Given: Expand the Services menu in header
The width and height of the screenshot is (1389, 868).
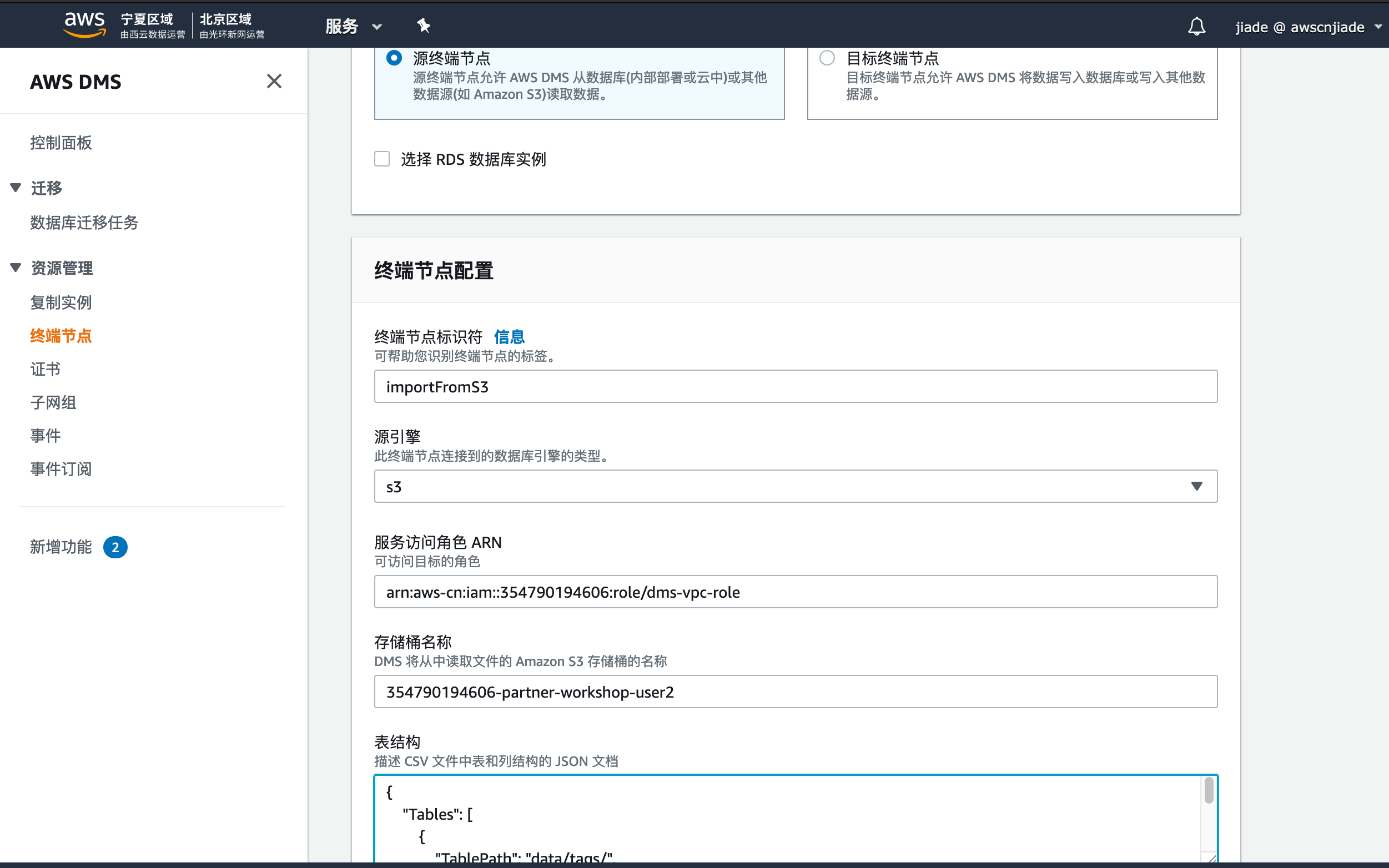Looking at the screenshot, I should point(353,27).
